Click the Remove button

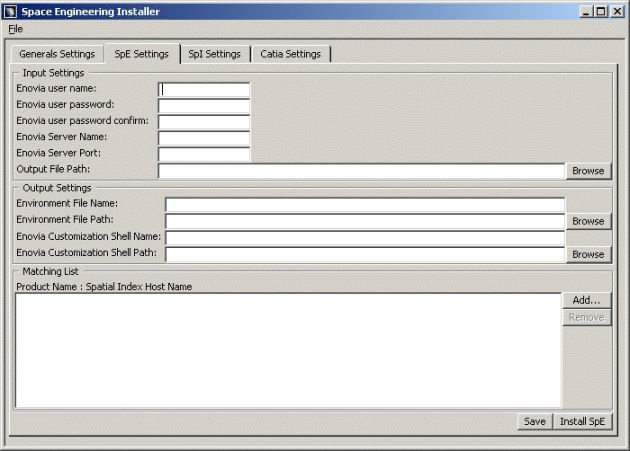coord(586,318)
